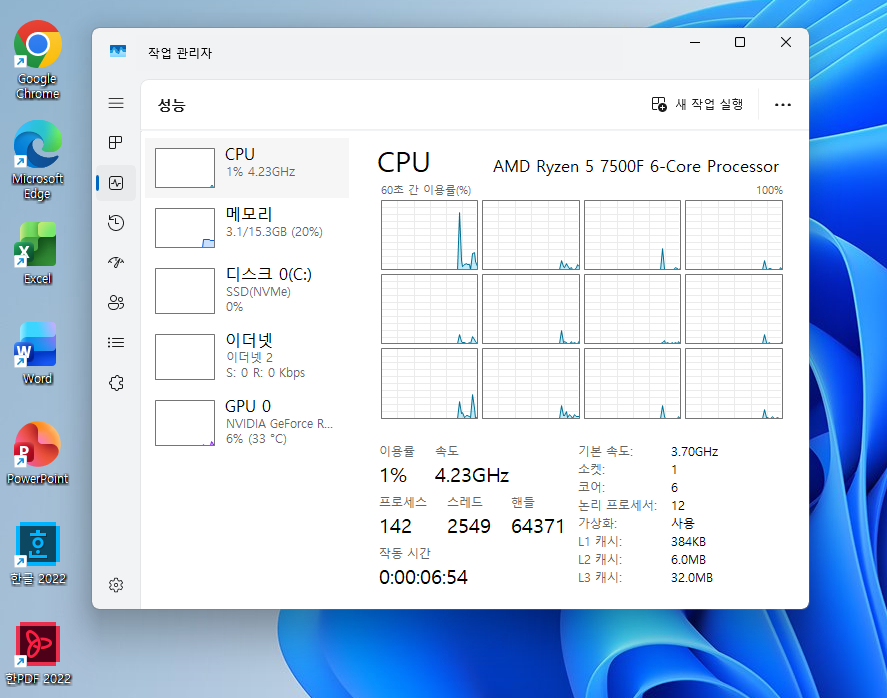Select the Performance view icon
Image resolution: width=887 pixels, height=698 pixels.
click(x=115, y=182)
